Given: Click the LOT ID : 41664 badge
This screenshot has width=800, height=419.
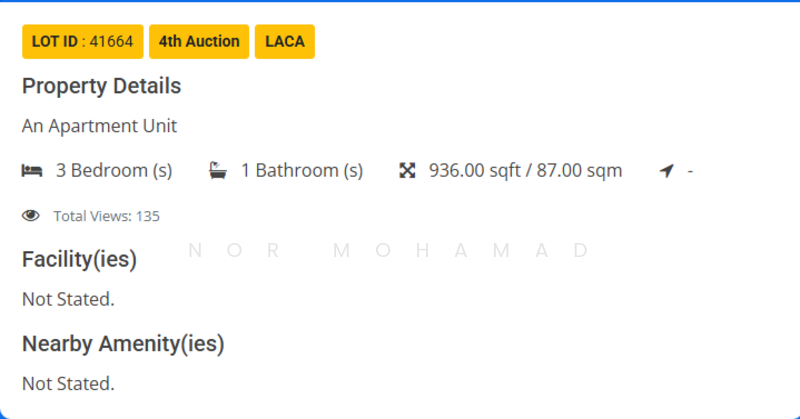Looking at the screenshot, I should click(82, 42).
